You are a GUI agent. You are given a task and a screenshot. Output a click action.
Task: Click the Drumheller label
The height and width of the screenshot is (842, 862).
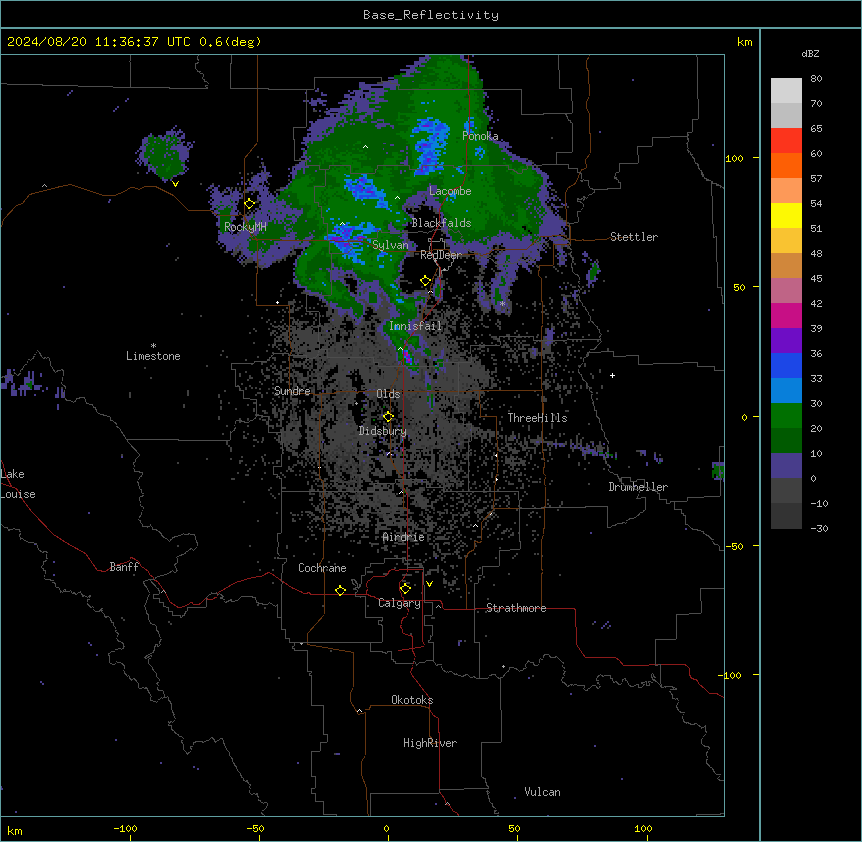click(638, 487)
